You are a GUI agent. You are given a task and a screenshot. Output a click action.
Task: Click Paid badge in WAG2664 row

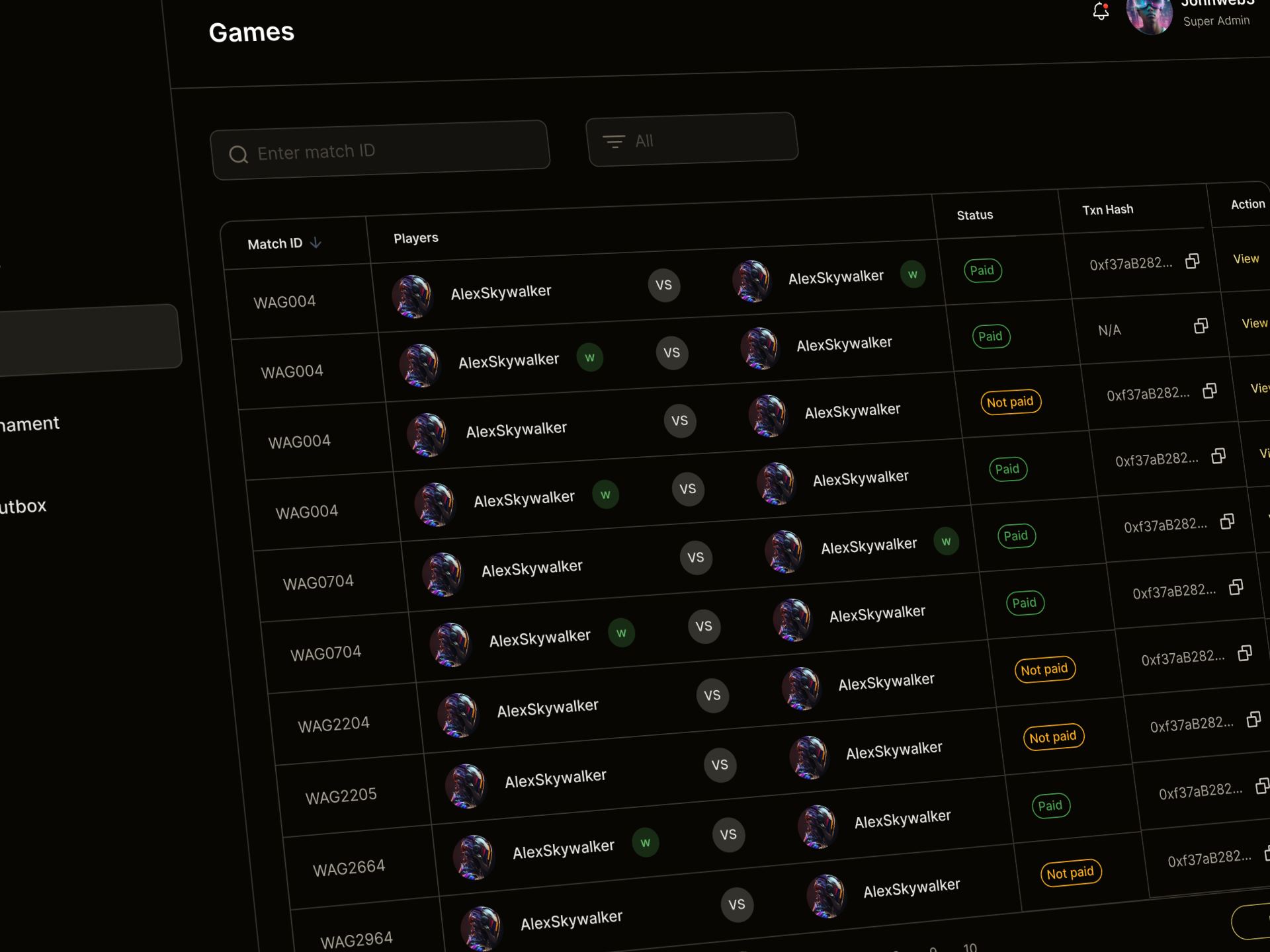pyautogui.click(x=1050, y=806)
